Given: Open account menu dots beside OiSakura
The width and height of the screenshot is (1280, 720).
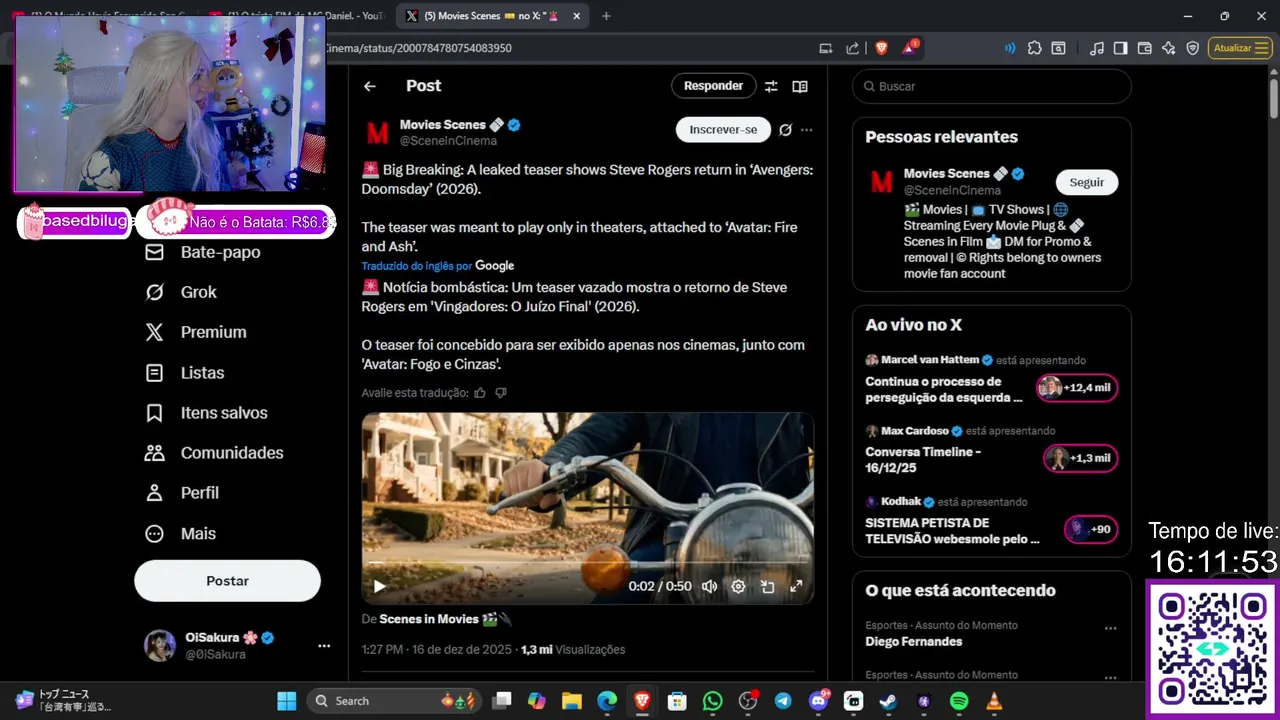Looking at the screenshot, I should (324, 646).
